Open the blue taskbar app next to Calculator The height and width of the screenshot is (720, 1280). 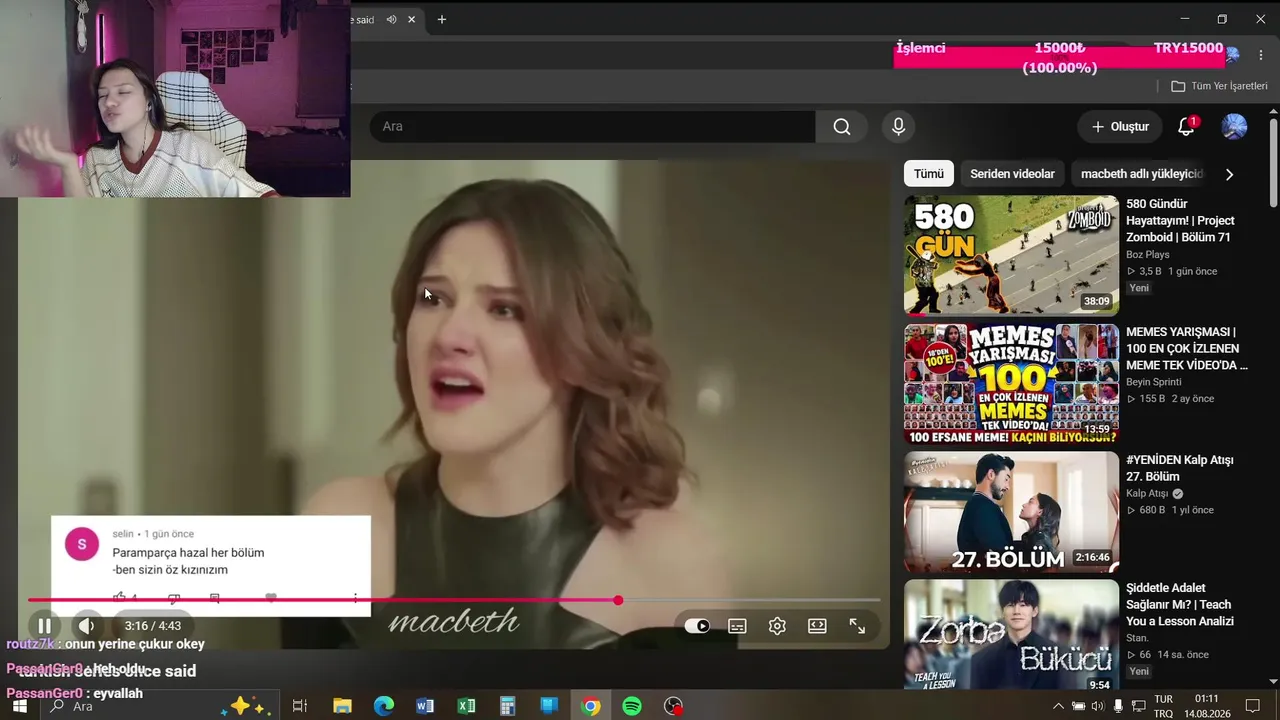(x=549, y=706)
